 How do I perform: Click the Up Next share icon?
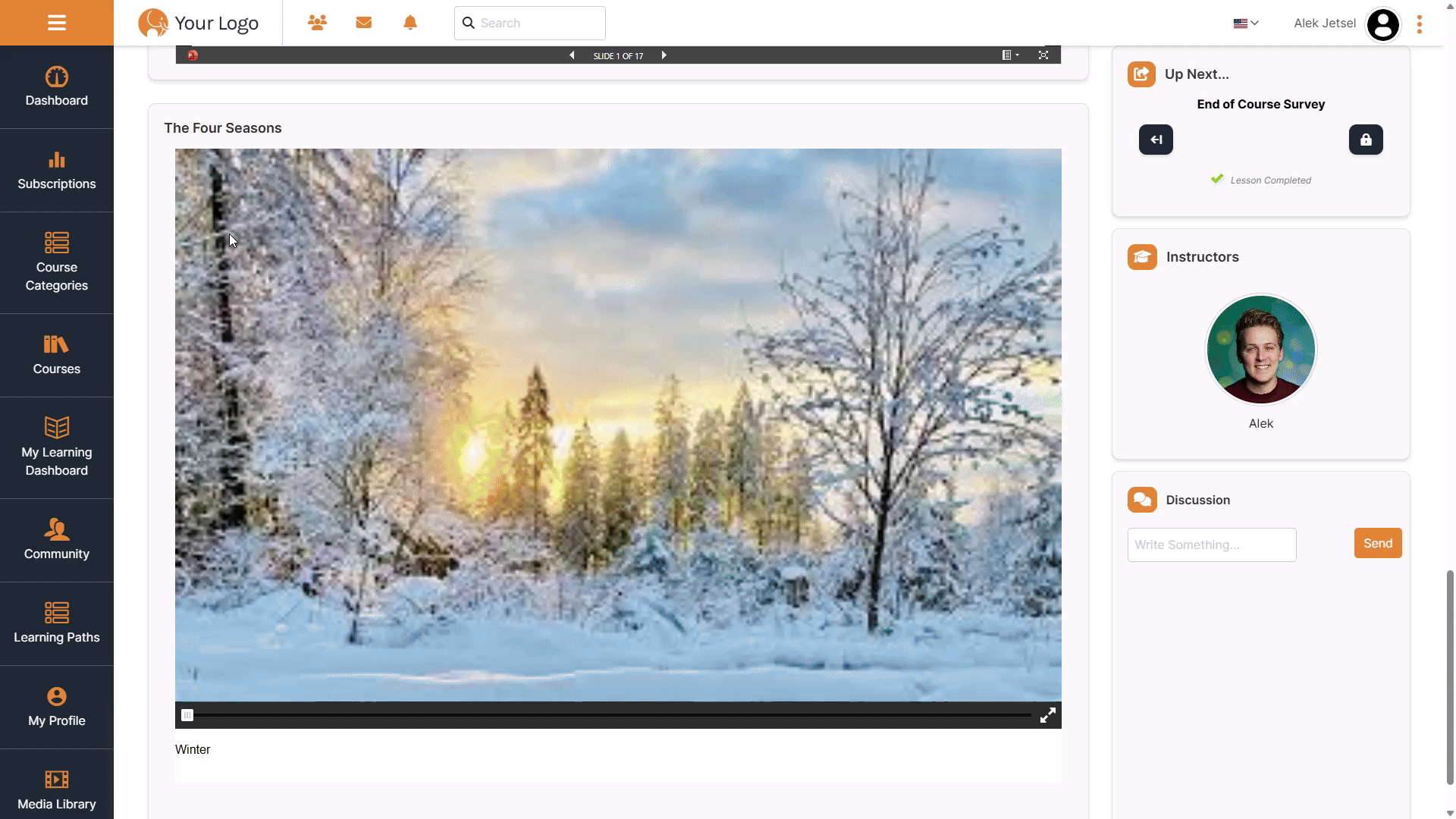(x=1141, y=74)
